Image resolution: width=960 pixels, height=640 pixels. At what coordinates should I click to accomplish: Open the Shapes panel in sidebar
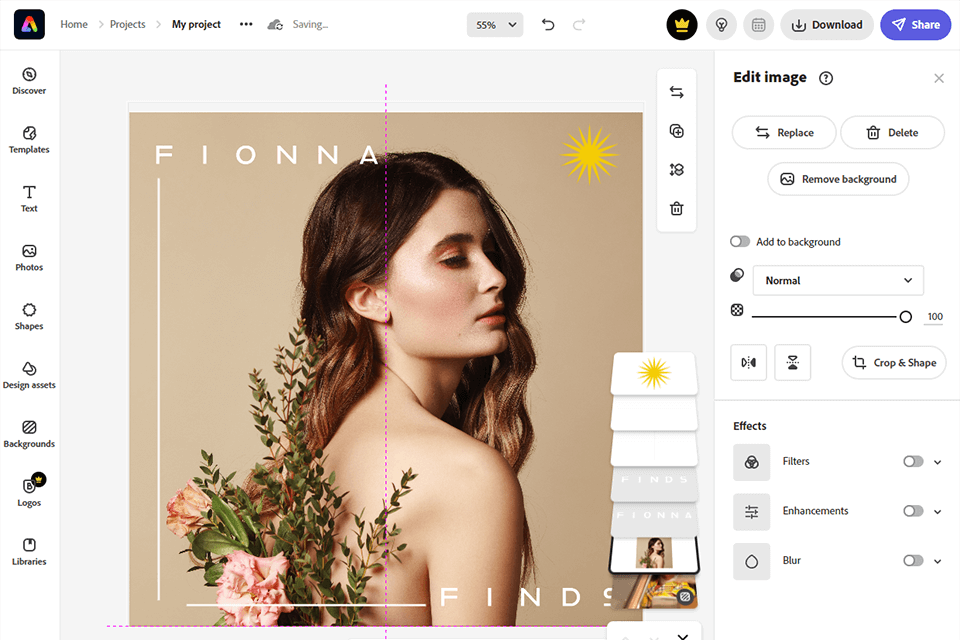(x=29, y=316)
